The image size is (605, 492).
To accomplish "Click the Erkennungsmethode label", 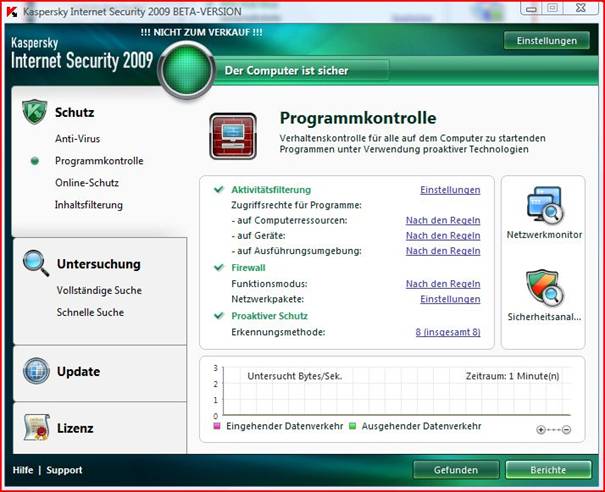I will 278,332.
